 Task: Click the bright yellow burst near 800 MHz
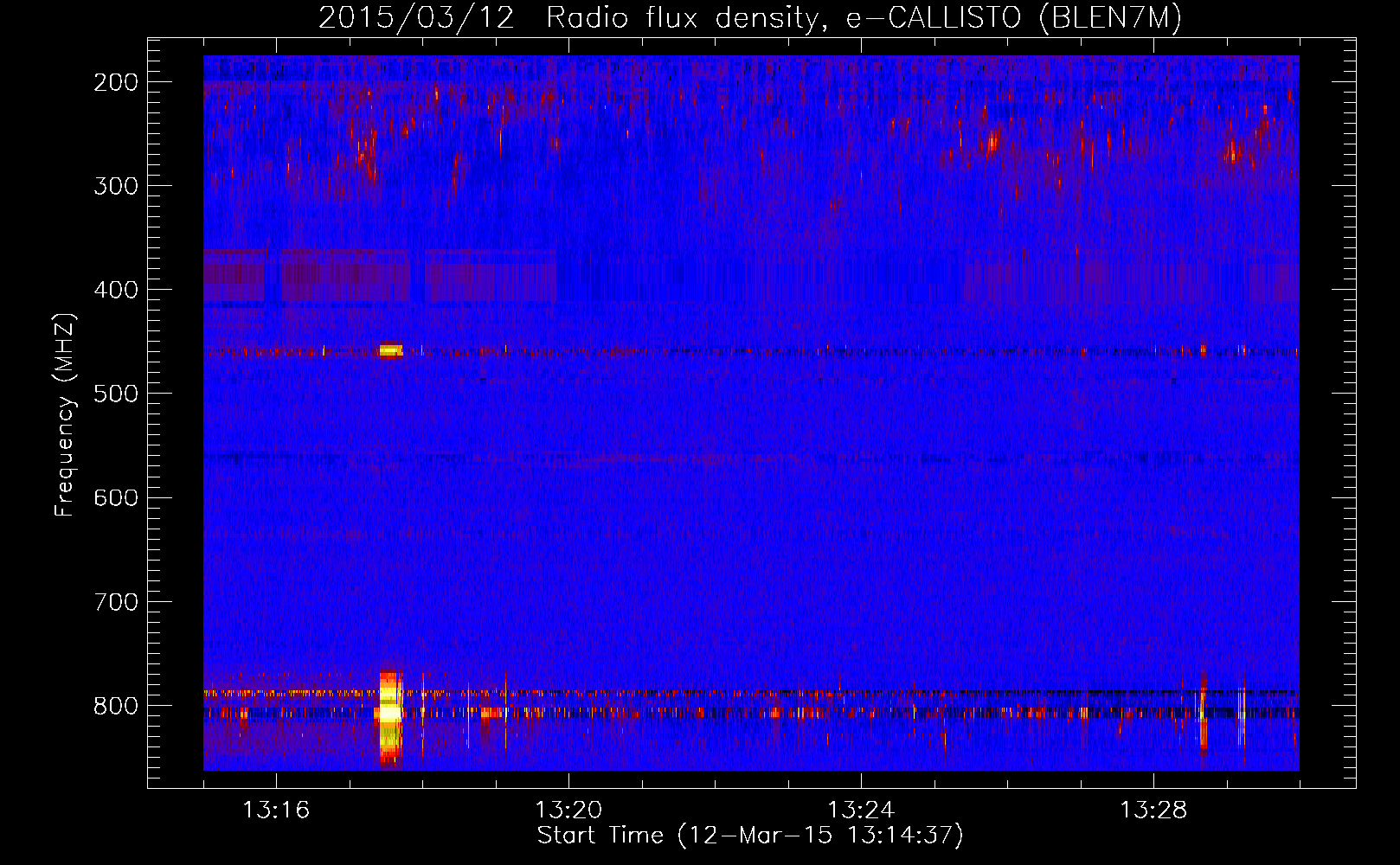pos(390,717)
